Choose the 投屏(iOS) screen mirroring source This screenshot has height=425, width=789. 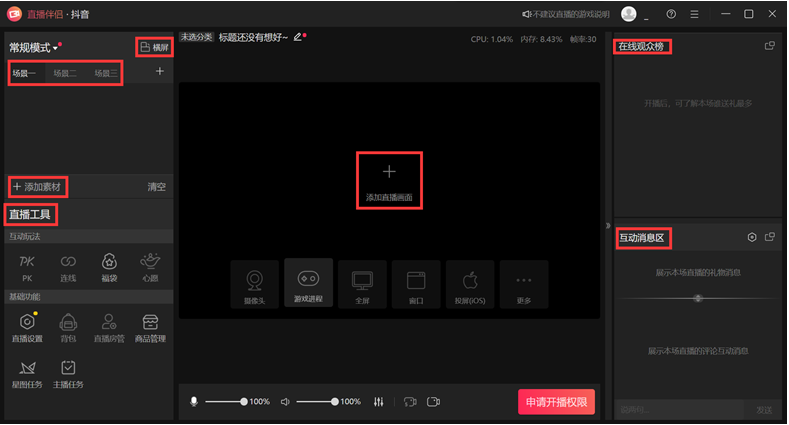pyautogui.click(x=470, y=284)
